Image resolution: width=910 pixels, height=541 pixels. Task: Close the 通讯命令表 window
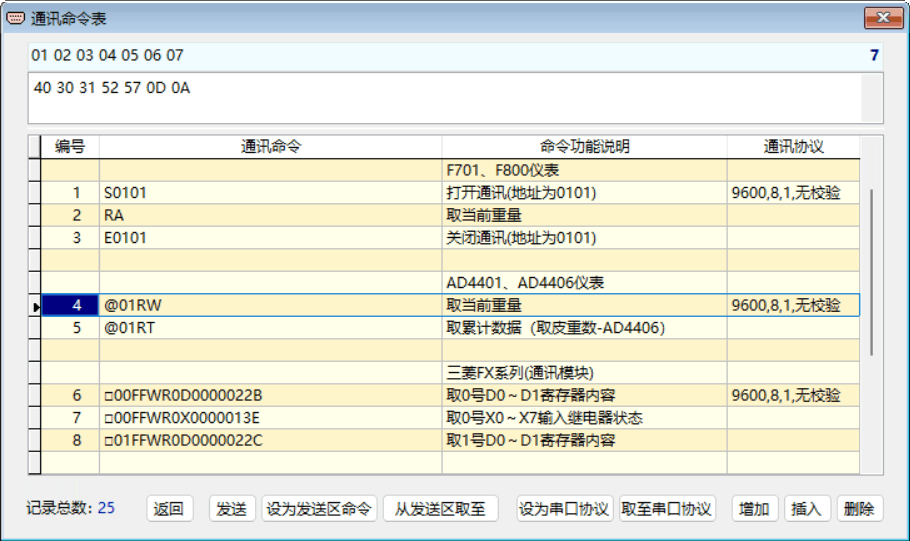point(883,17)
